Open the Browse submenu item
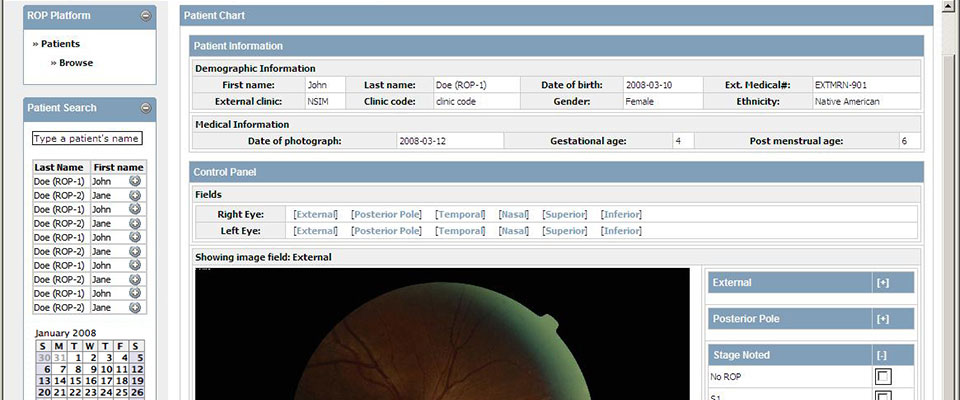This screenshot has width=960, height=400. pyautogui.click(x=76, y=63)
